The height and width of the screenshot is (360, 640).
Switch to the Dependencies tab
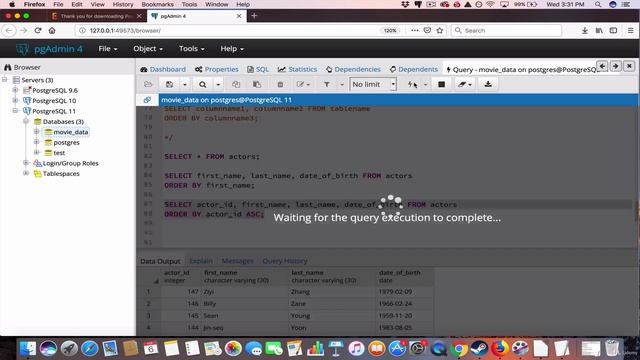353,69
